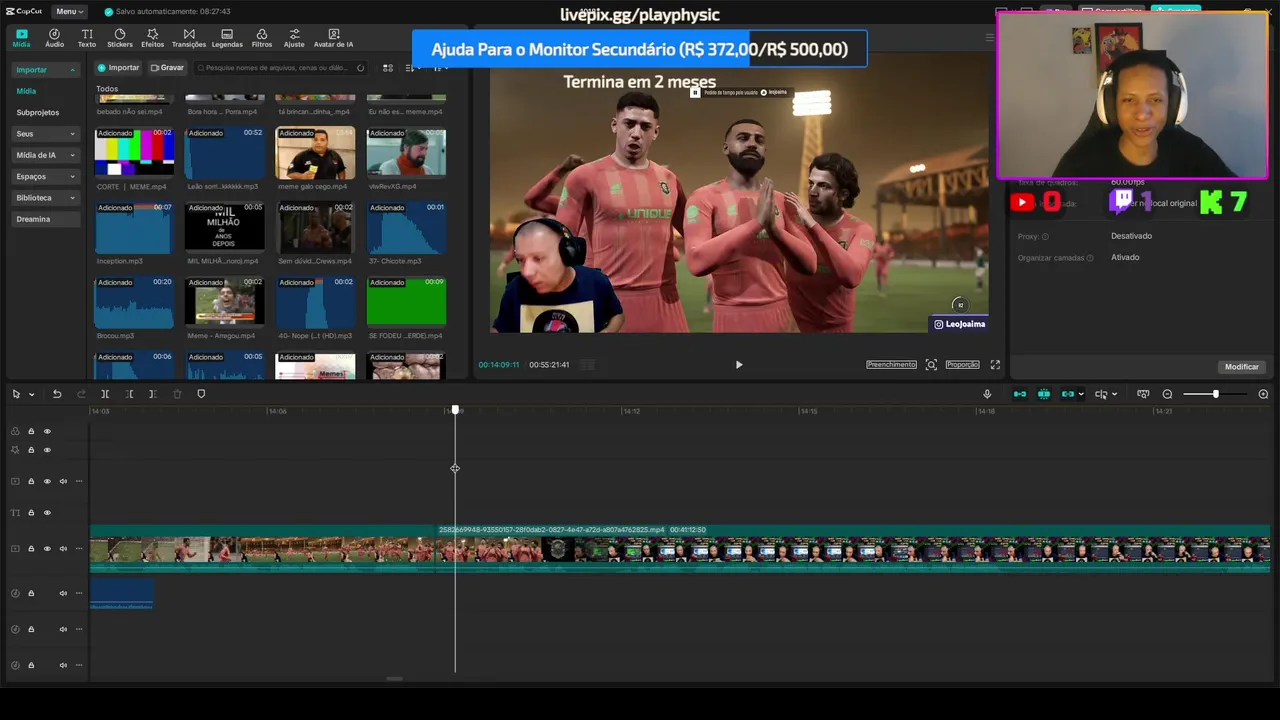Image resolution: width=1280 pixels, height=720 pixels.
Task: Play the preview video
Action: pos(739,365)
